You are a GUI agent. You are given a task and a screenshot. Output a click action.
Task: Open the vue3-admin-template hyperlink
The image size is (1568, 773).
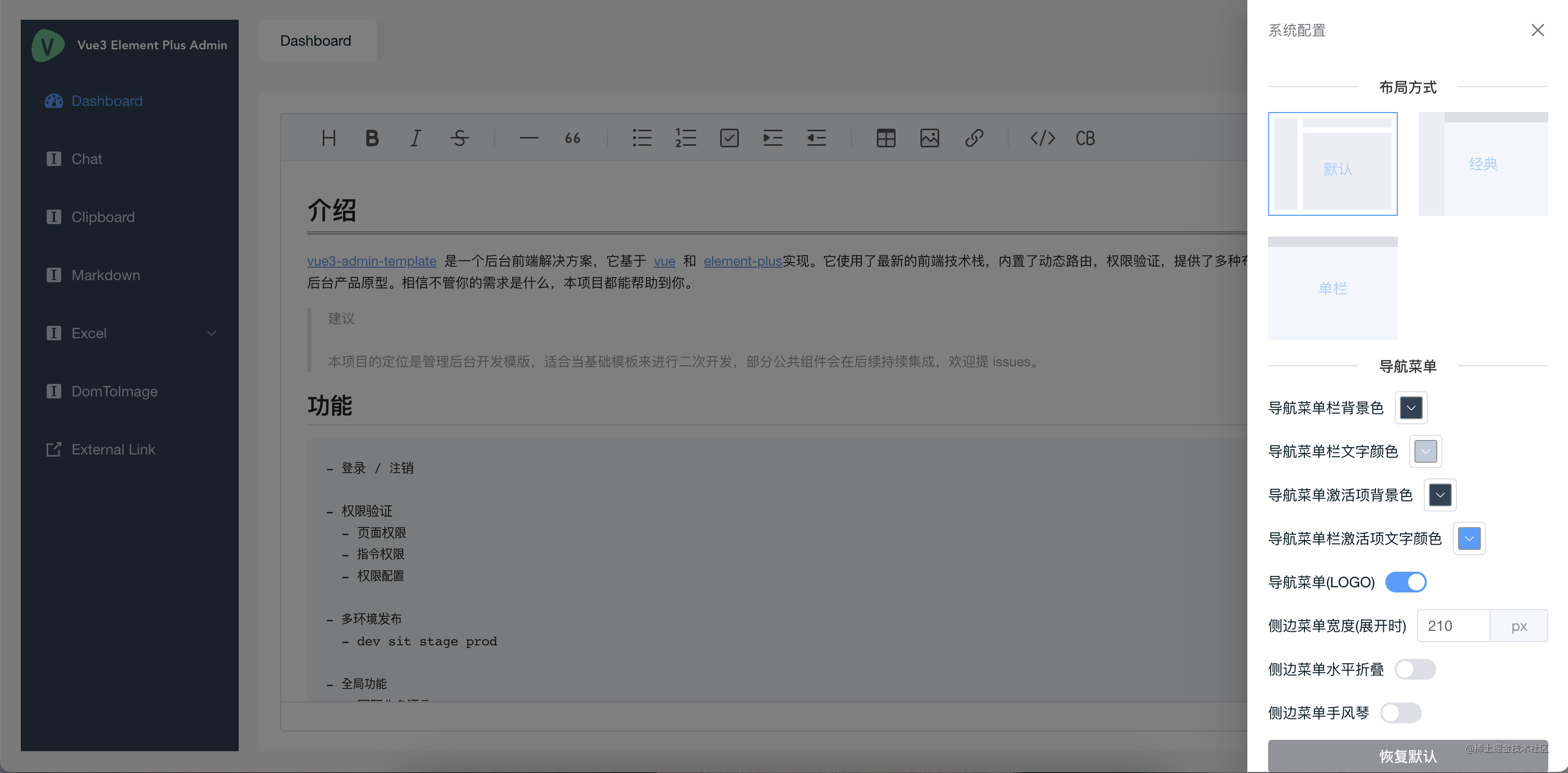[372, 261]
